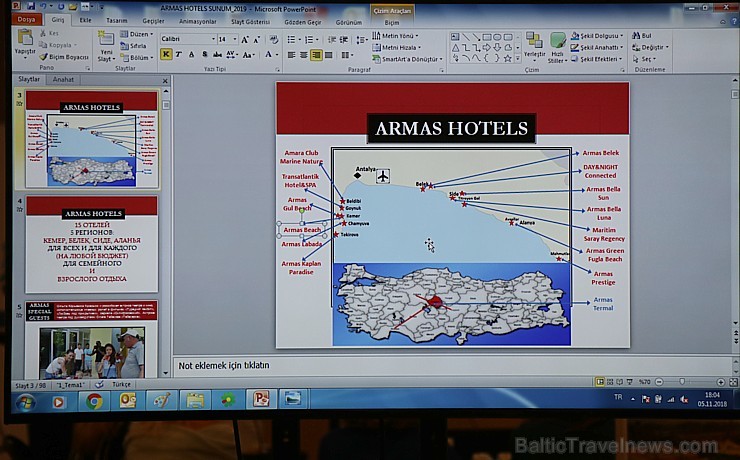The width and height of the screenshot is (740, 460).
Task: Start slideshow from status bar icon
Action: [x=630, y=382]
